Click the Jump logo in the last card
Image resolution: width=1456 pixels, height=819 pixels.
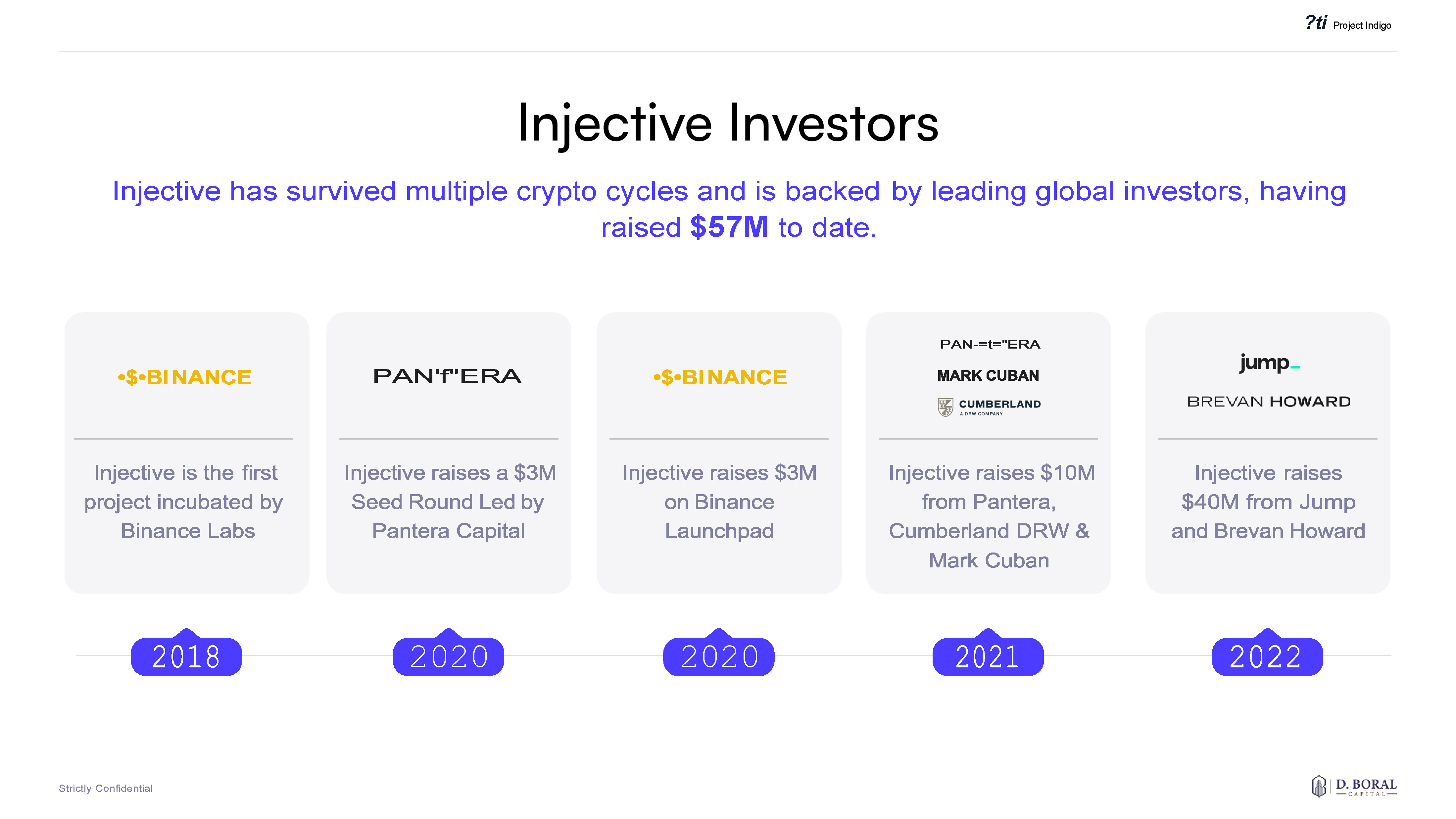pos(1269,363)
